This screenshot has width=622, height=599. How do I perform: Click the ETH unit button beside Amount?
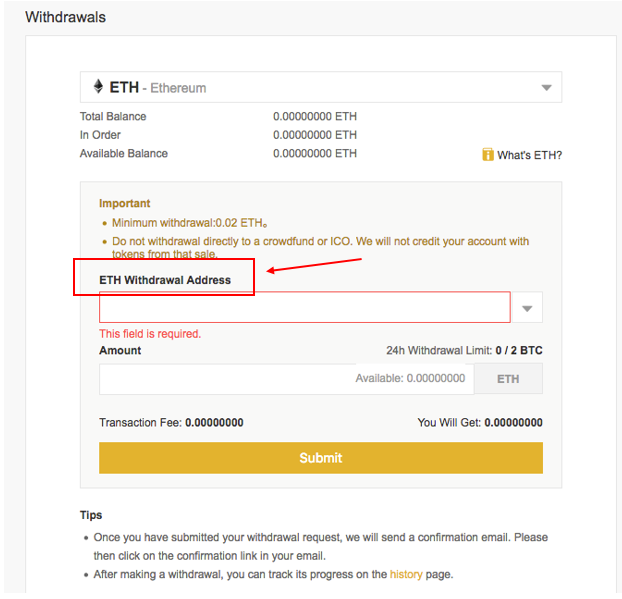click(508, 379)
